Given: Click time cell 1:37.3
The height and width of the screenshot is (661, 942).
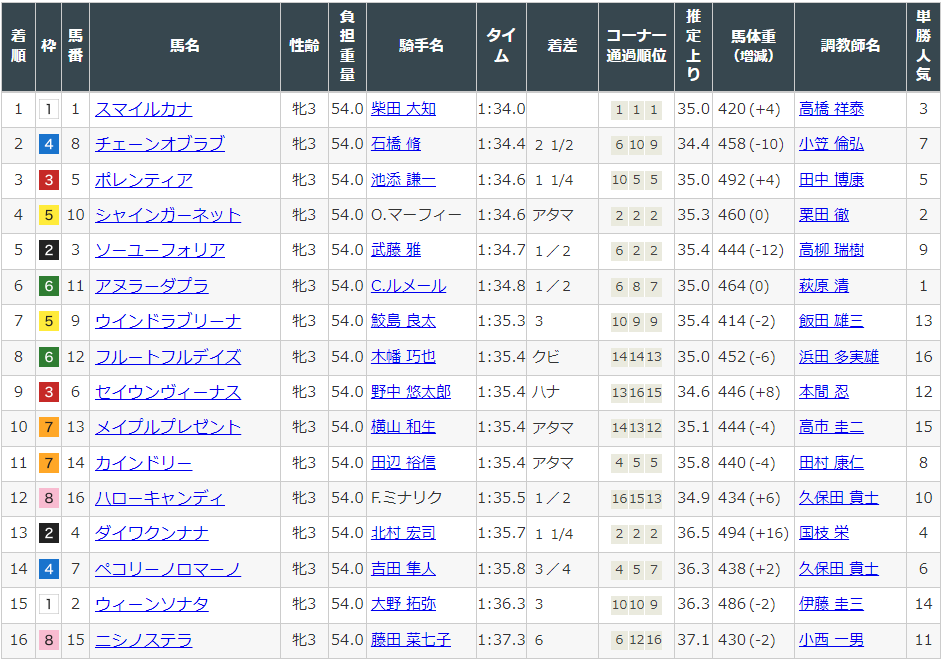Looking at the screenshot, I should [x=501, y=640].
